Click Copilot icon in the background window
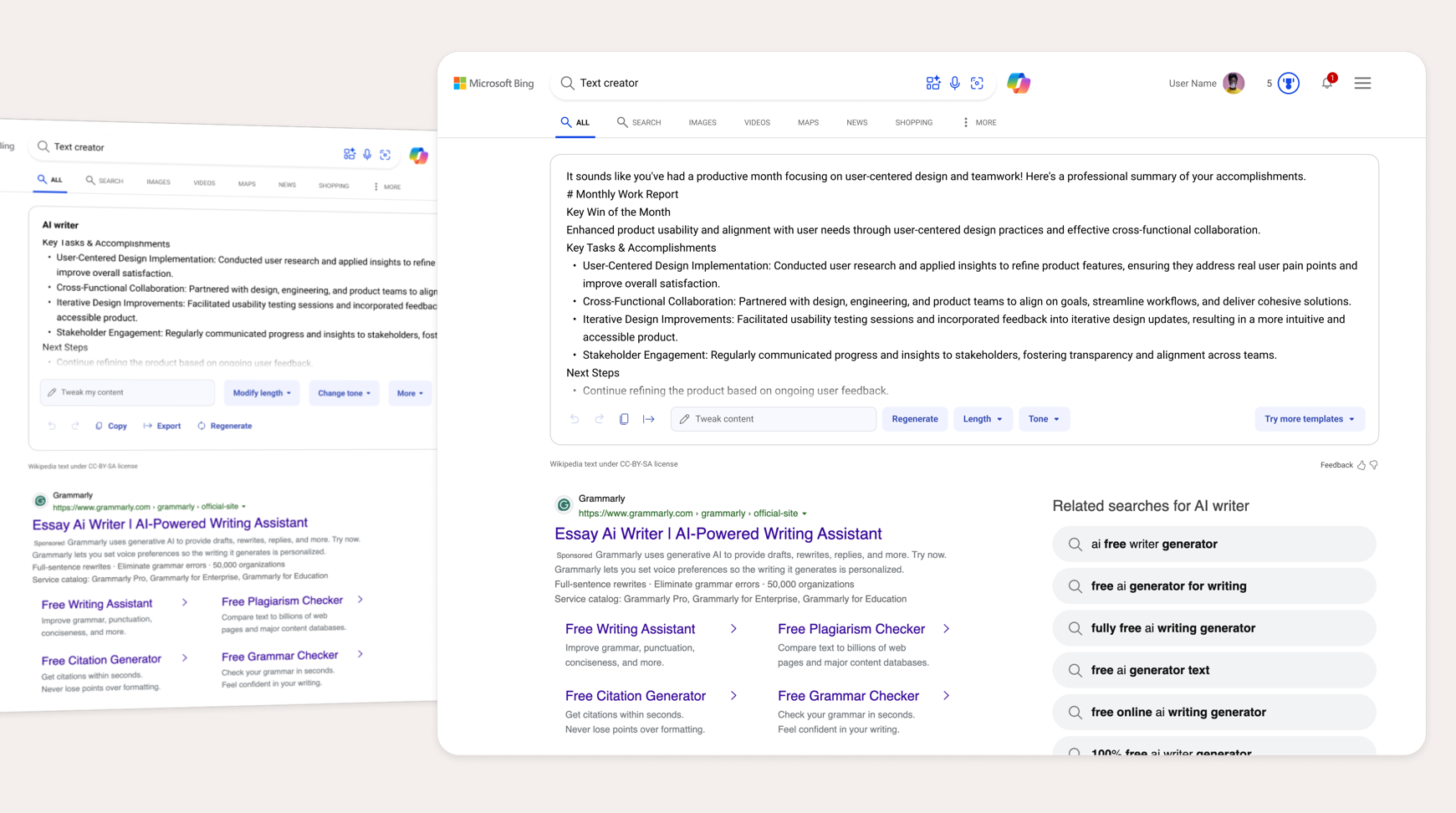Screen dimensions: 1456x813 click(x=419, y=155)
